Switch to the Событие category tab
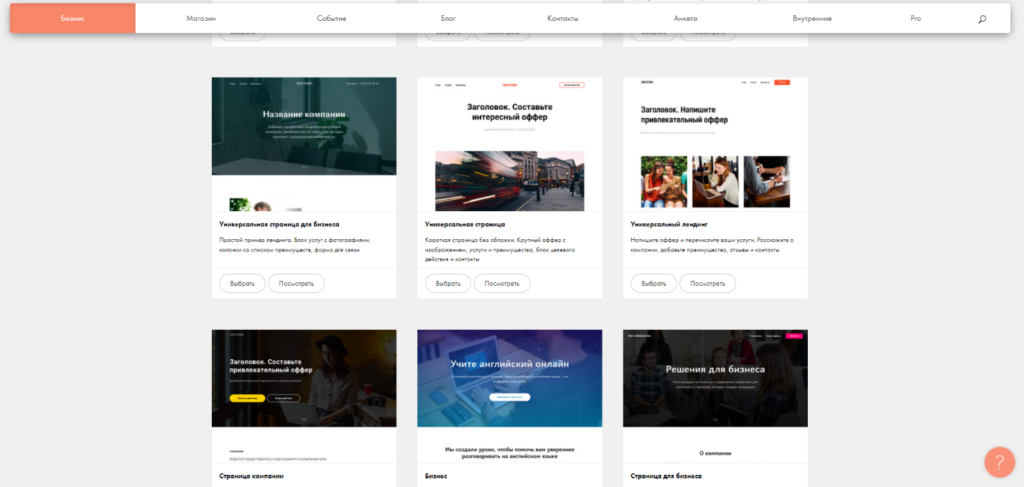The image size is (1024, 487). pos(331,19)
